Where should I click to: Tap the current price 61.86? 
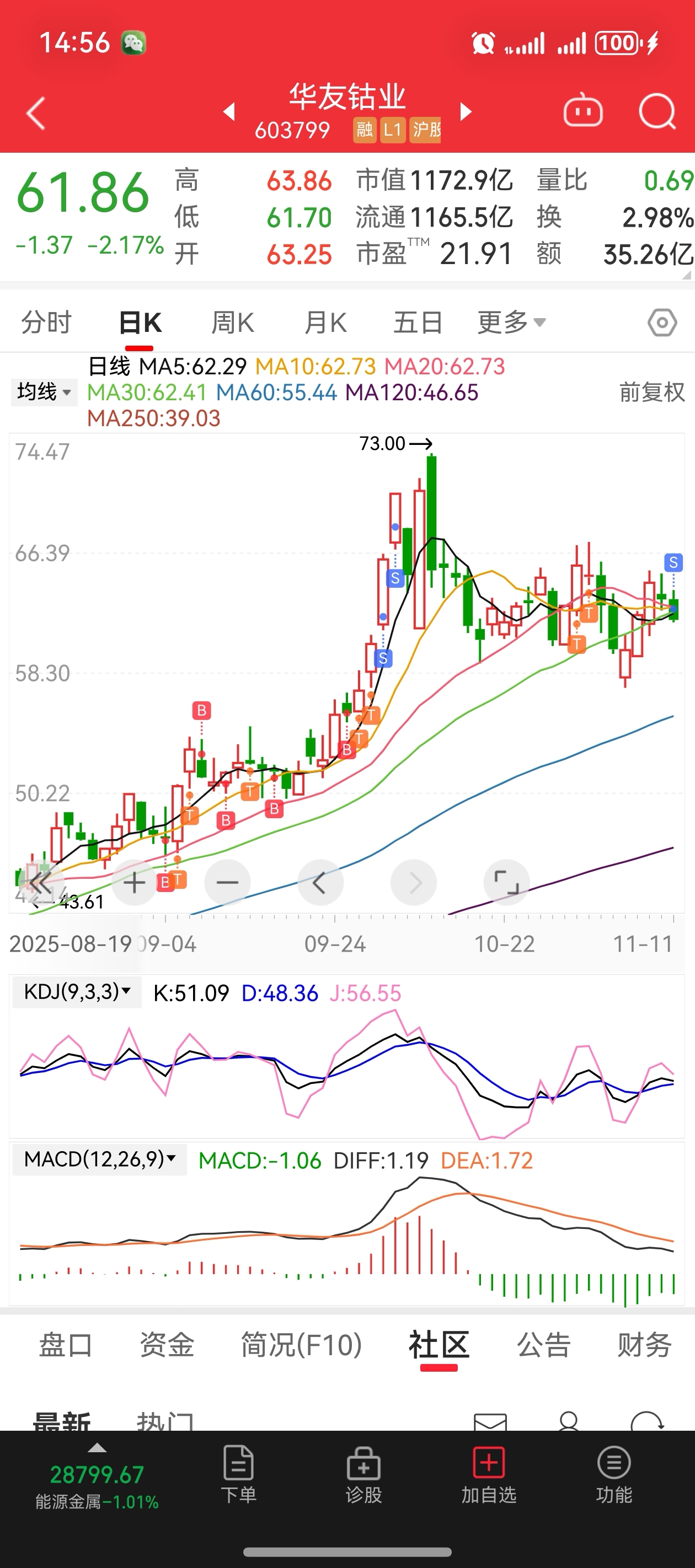(x=83, y=193)
